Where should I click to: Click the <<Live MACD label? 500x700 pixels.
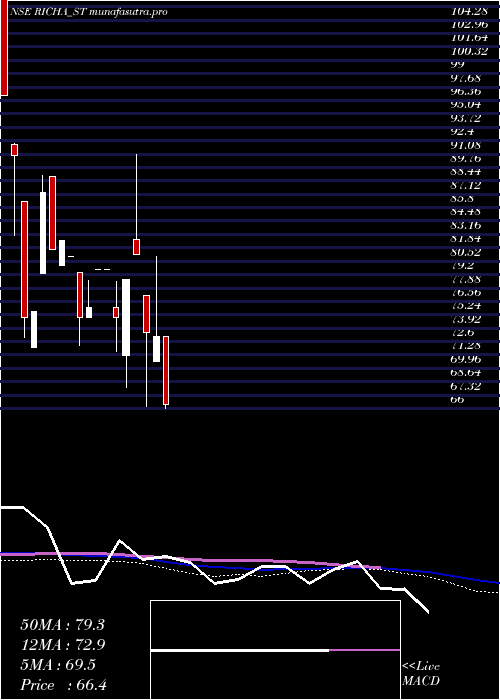[421, 674]
